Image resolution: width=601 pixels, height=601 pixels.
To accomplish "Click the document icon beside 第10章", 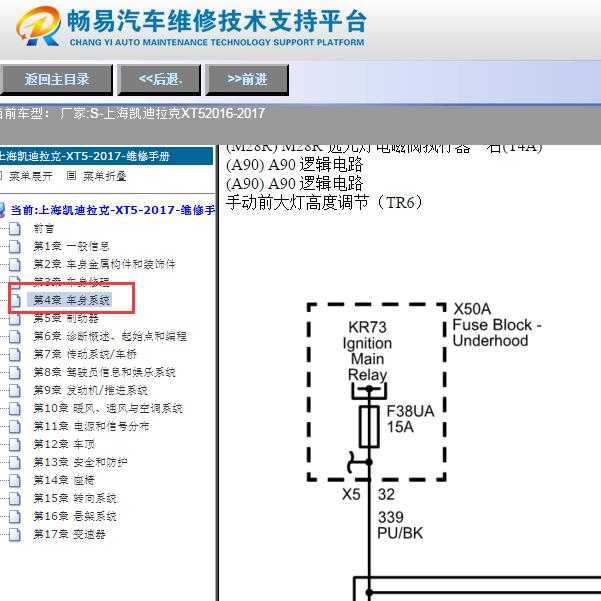I will pyautogui.click(x=15, y=409).
